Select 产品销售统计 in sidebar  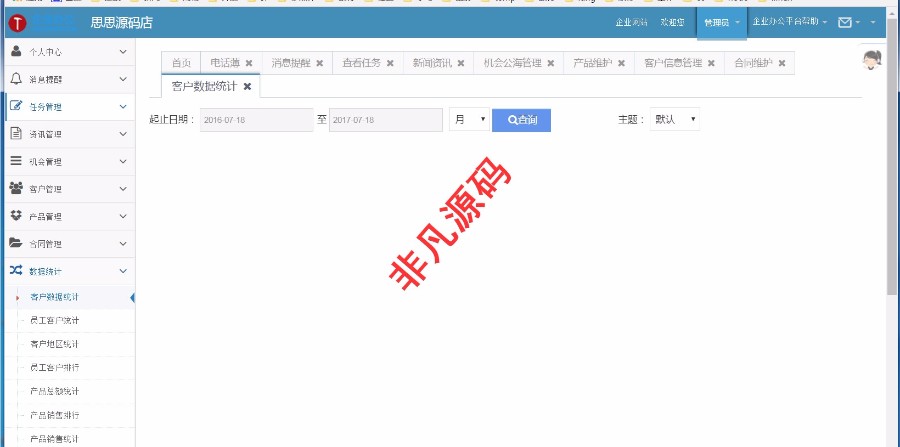tap(55, 439)
